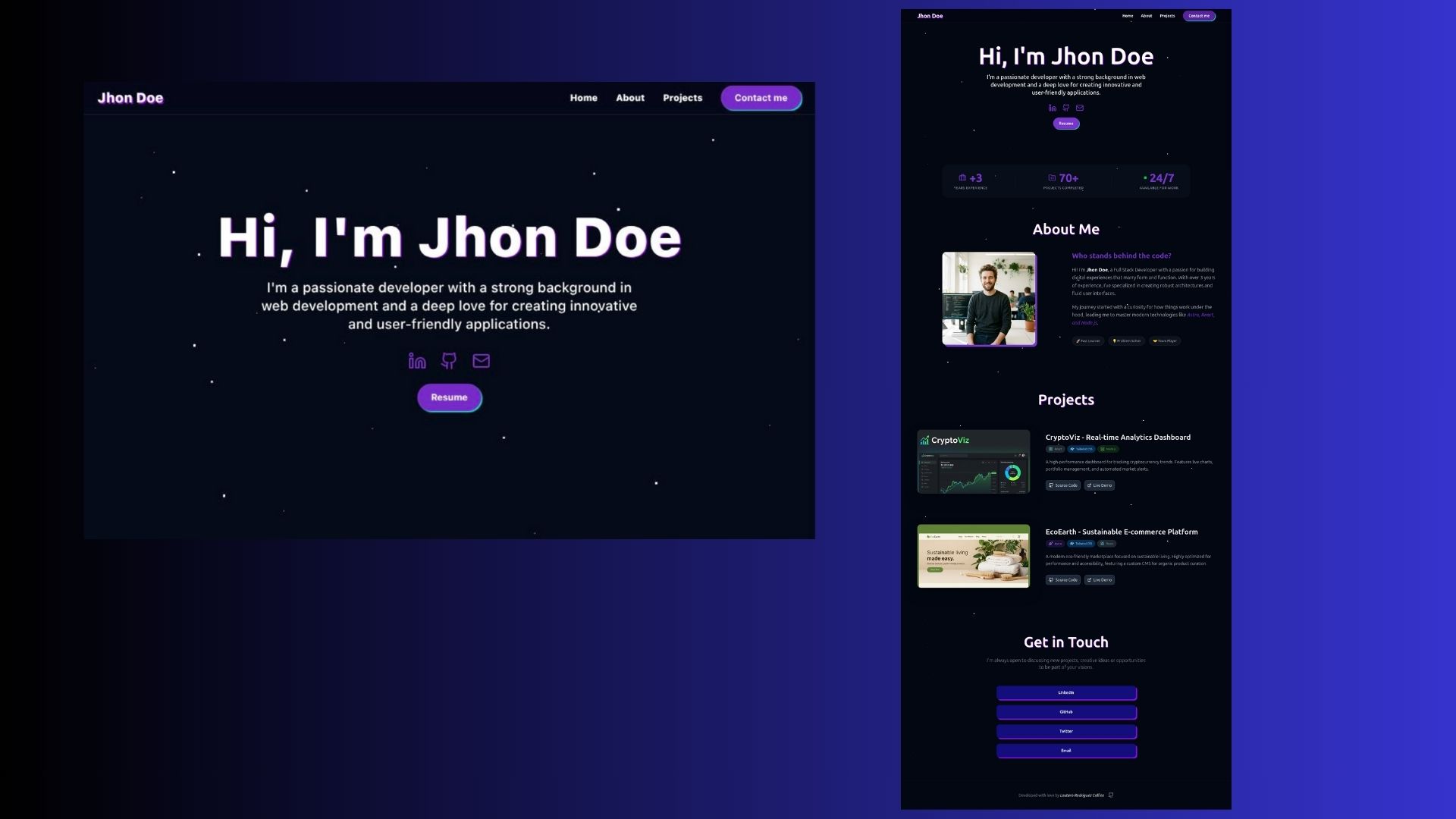
Task: Click the Twitter button under Get in Touch
Action: tap(1066, 731)
